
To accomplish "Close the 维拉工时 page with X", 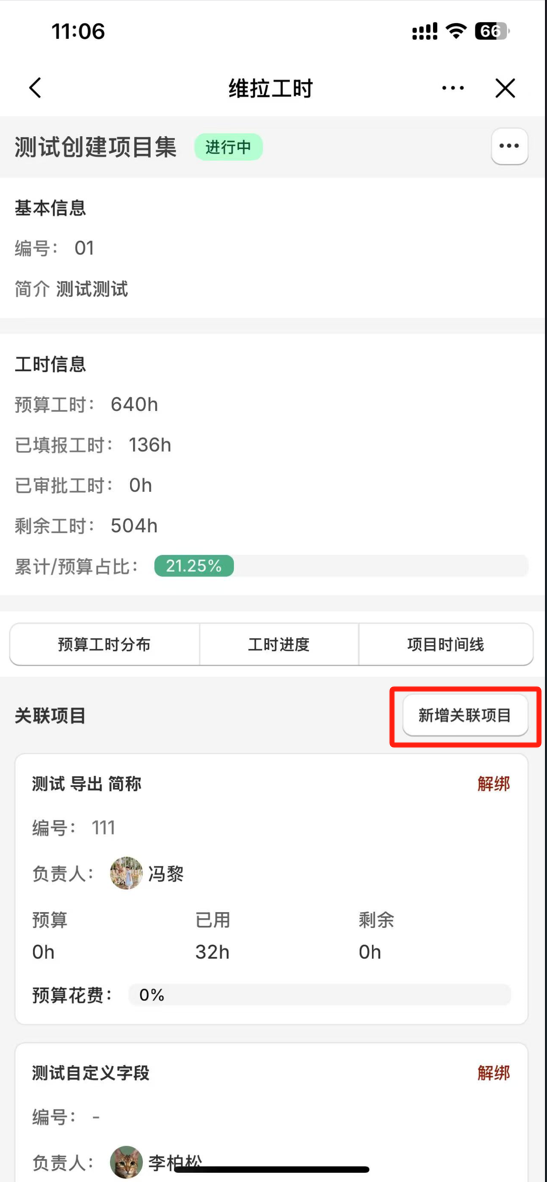I will coord(505,88).
